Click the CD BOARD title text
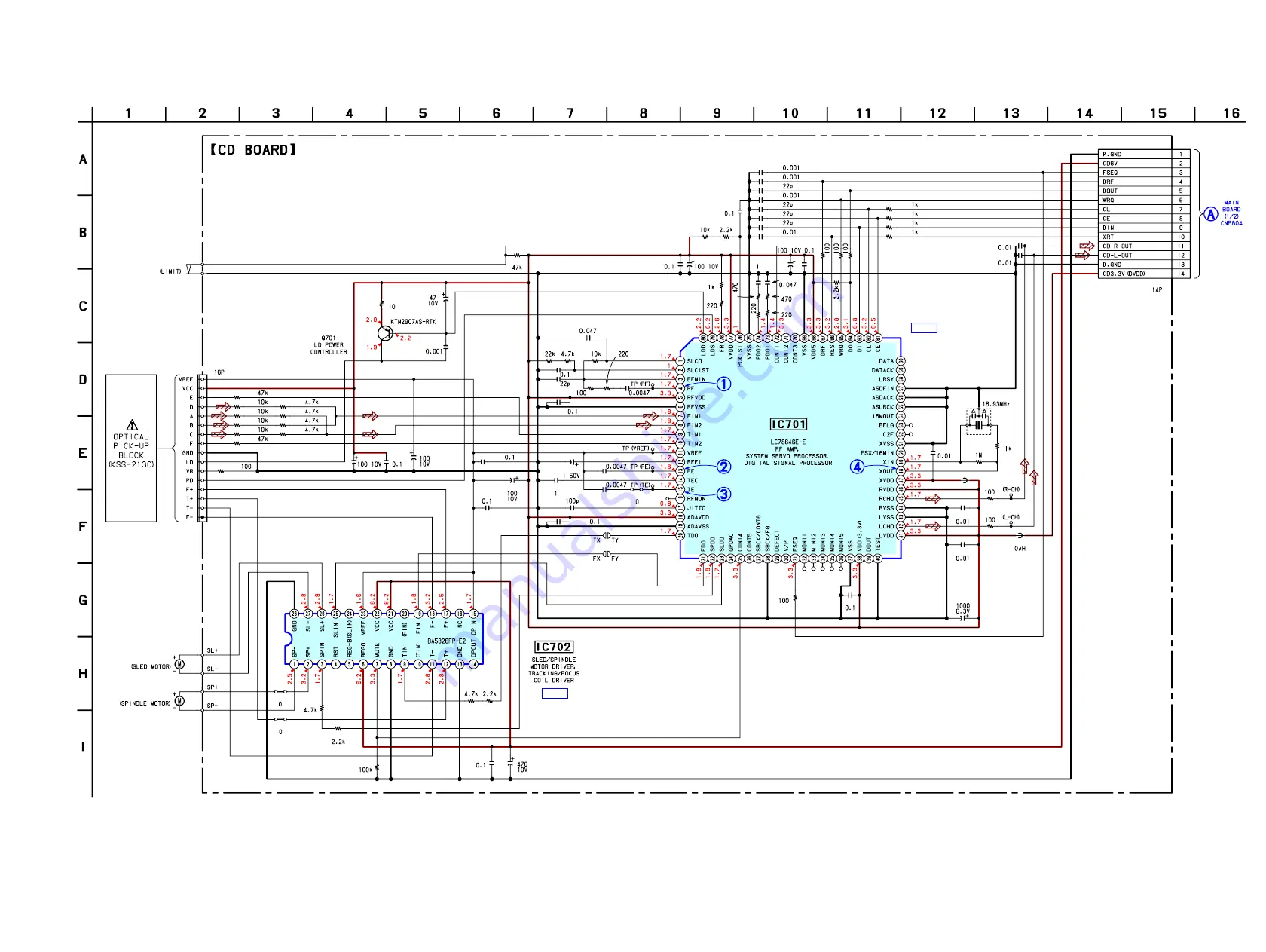The image size is (1266, 952). click(253, 150)
